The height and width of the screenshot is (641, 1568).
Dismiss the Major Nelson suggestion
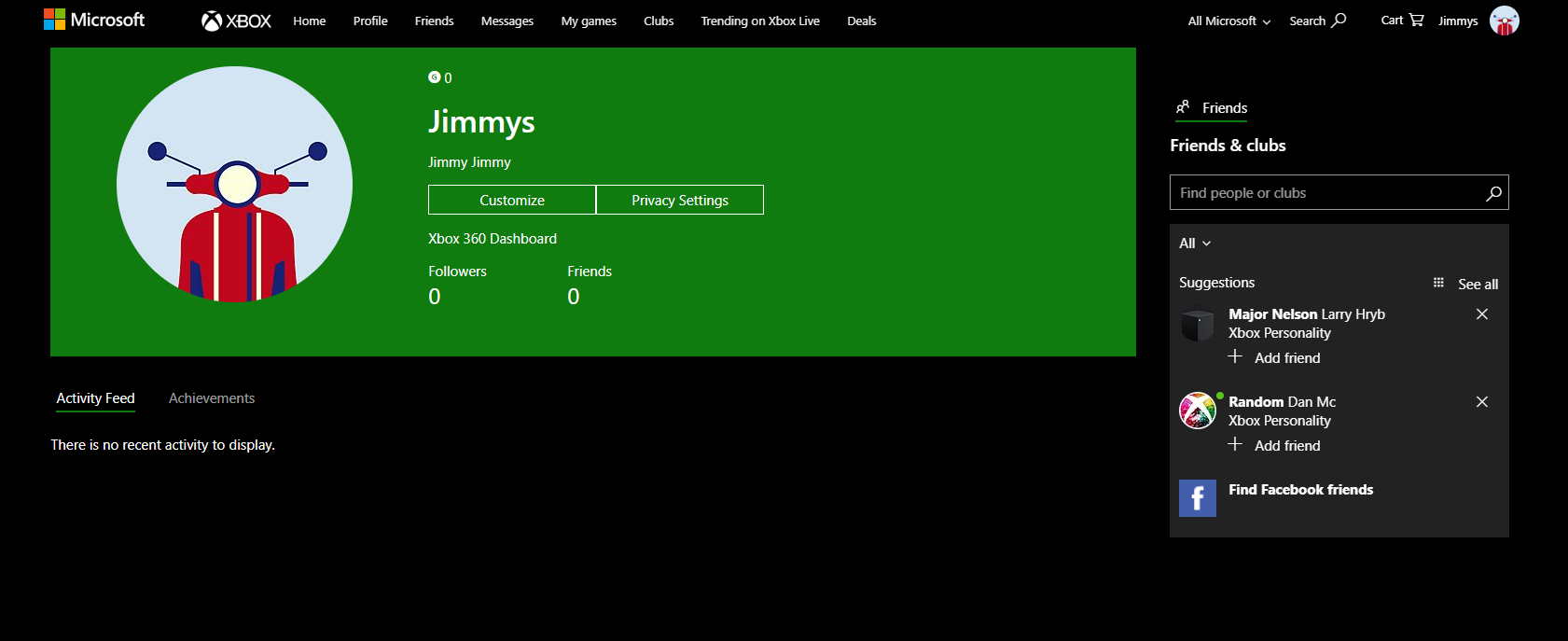click(x=1482, y=314)
